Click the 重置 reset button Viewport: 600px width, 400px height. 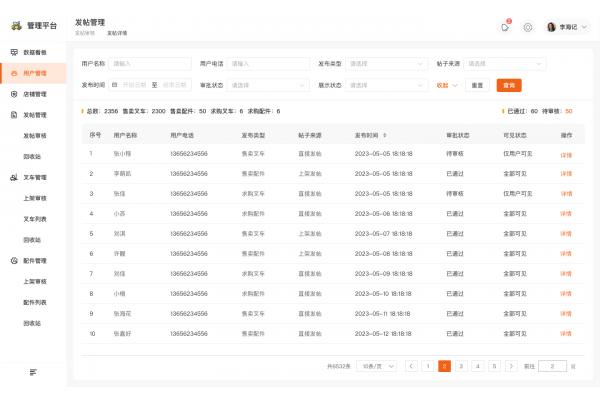477,85
